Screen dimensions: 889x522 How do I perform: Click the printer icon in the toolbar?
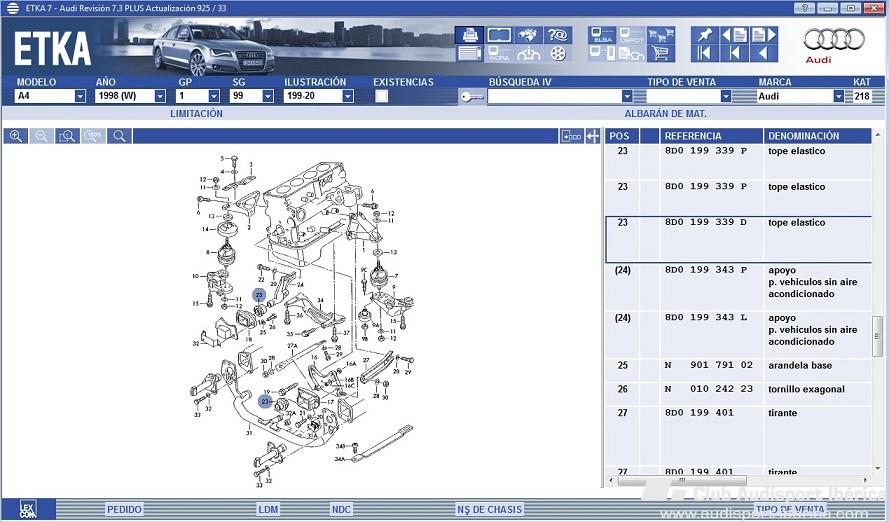[469, 35]
